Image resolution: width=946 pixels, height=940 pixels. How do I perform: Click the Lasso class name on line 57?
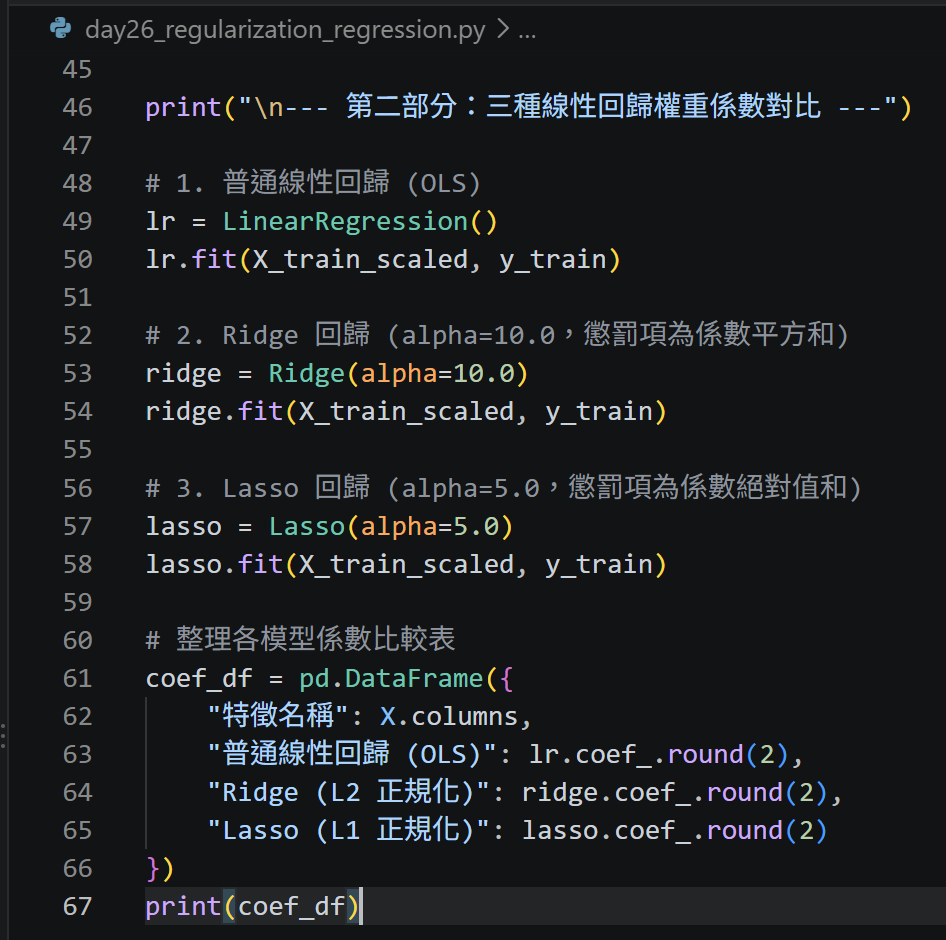point(306,526)
